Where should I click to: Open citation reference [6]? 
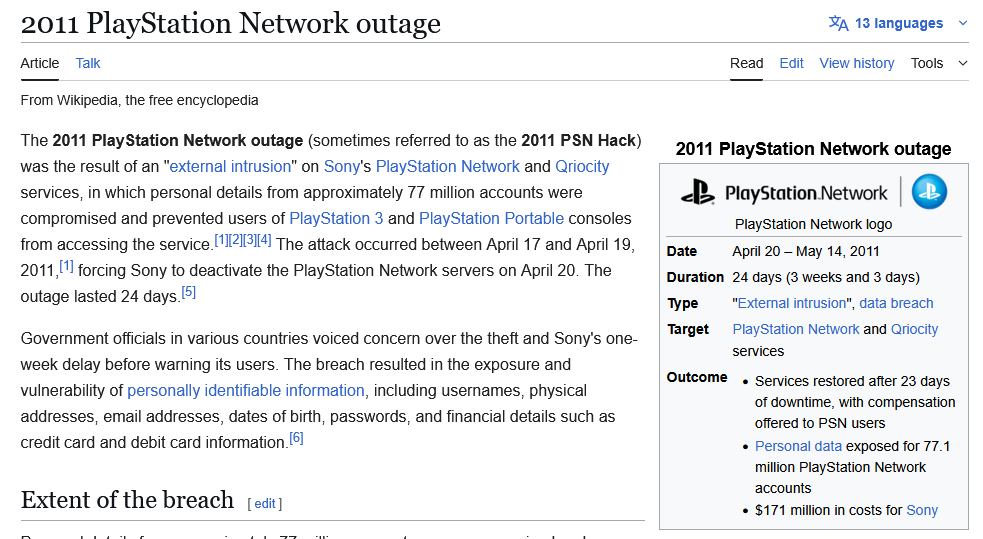tap(297, 437)
